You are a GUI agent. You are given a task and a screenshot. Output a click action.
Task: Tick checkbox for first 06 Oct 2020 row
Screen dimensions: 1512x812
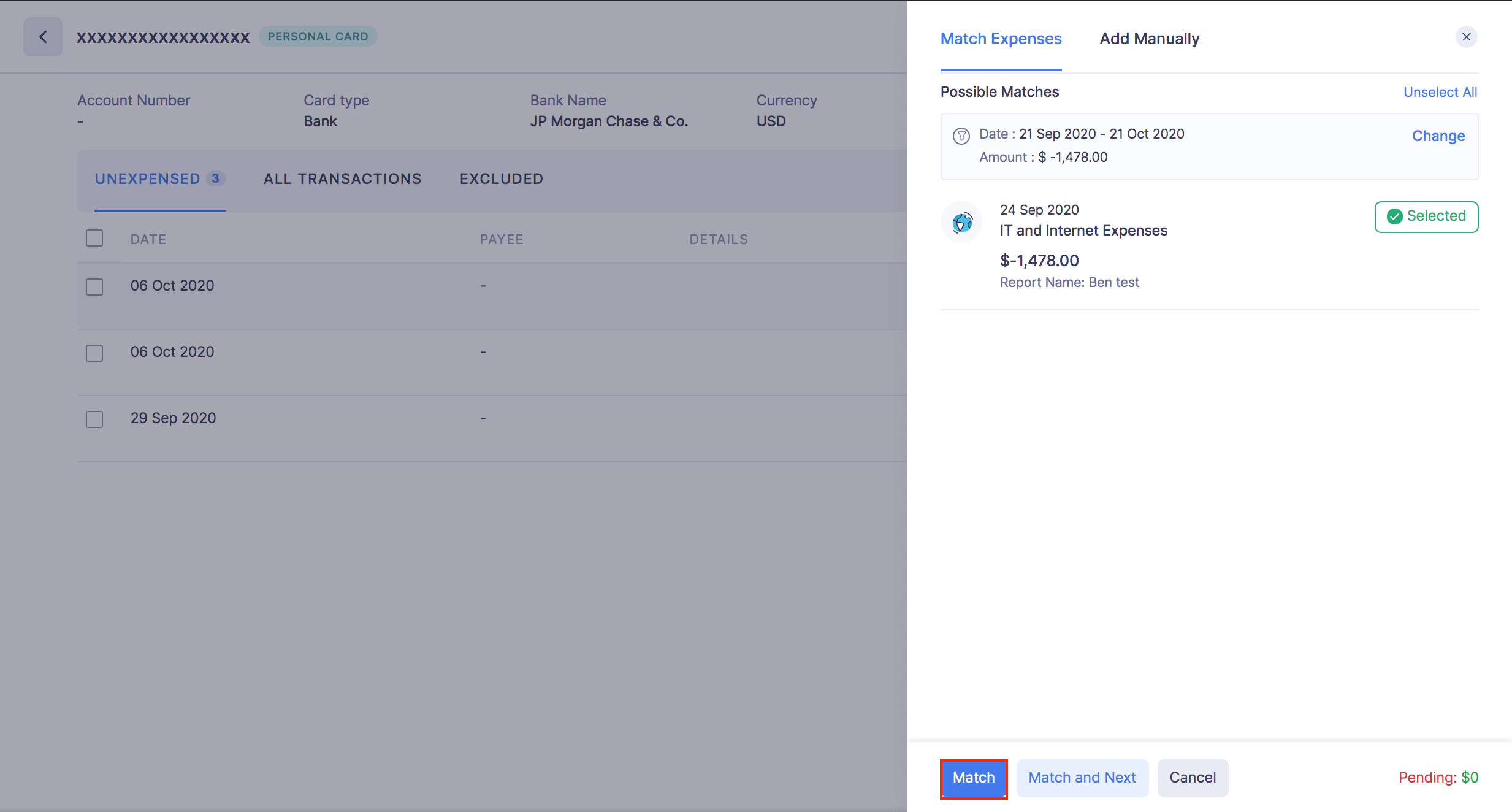pos(94,286)
